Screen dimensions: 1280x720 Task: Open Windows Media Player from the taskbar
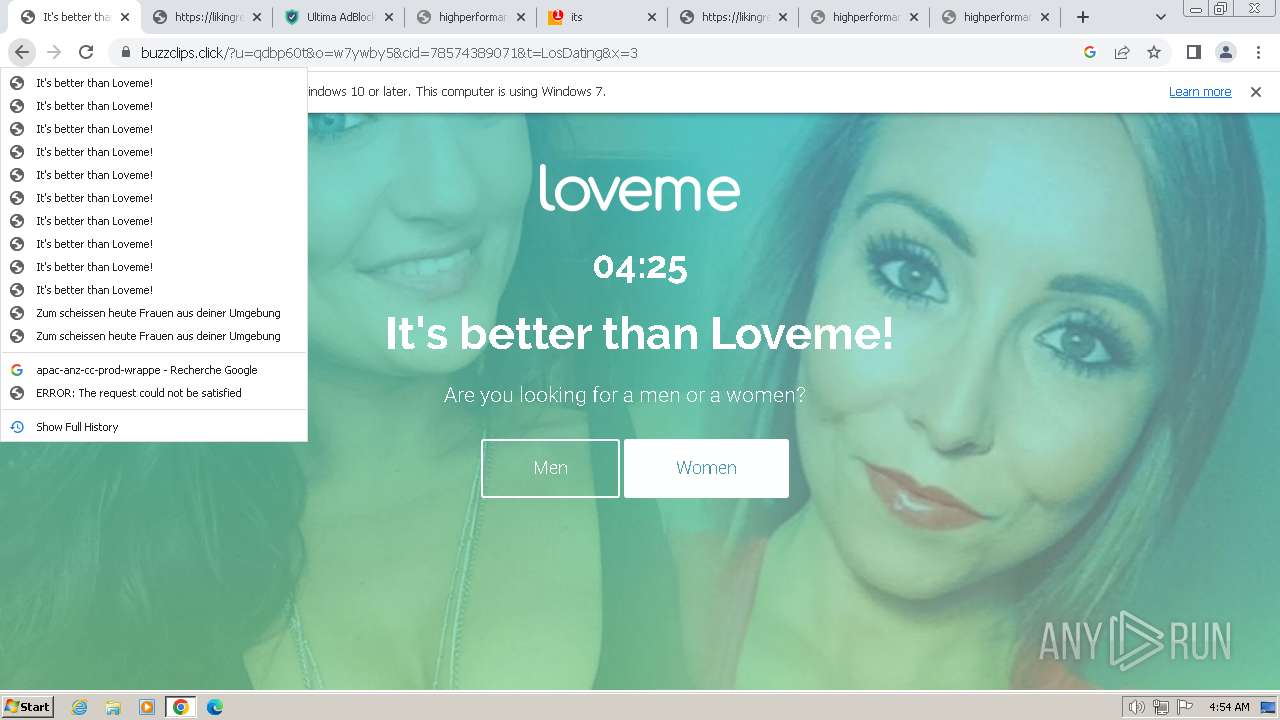(147, 707)
